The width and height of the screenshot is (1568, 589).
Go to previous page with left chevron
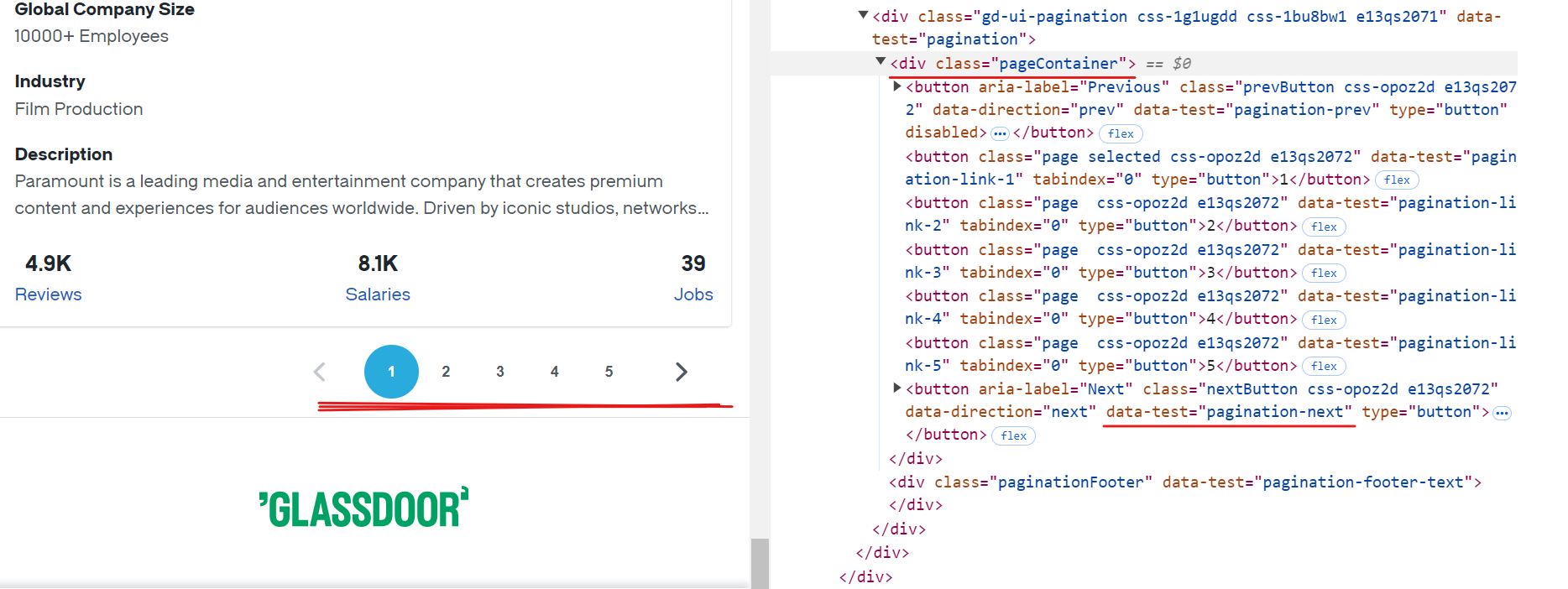pos(320,372)
